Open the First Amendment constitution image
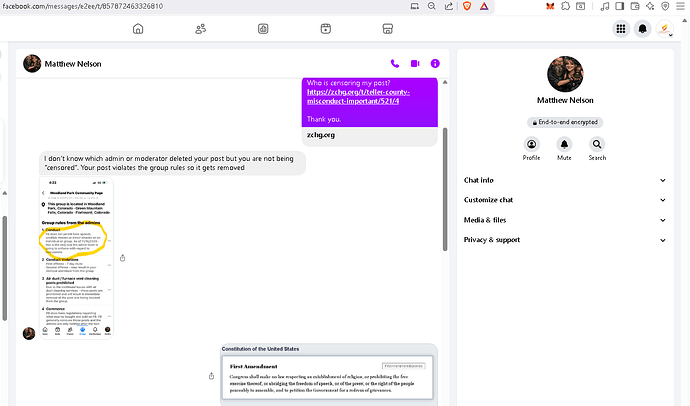690x406 pixels. (x=329, y=375)
